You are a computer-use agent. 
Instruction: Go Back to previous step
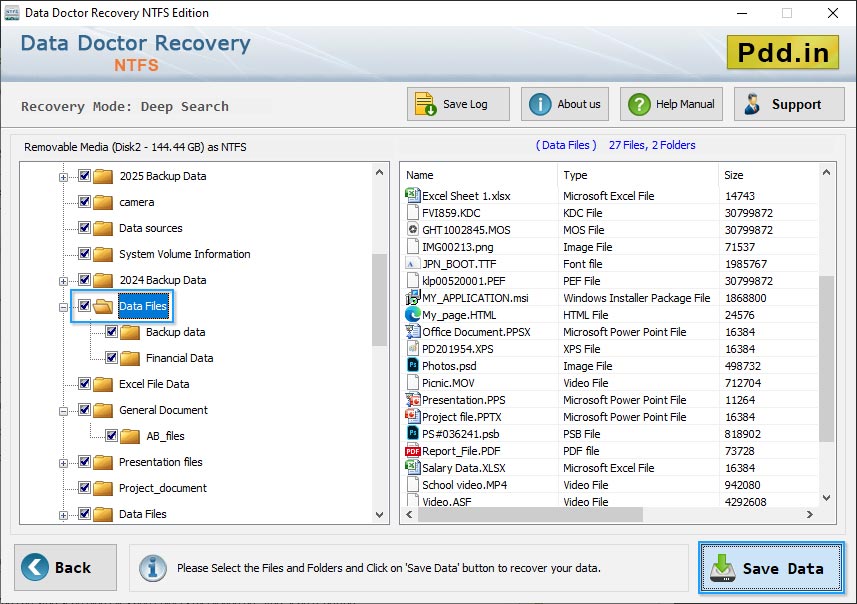point(66,567)
